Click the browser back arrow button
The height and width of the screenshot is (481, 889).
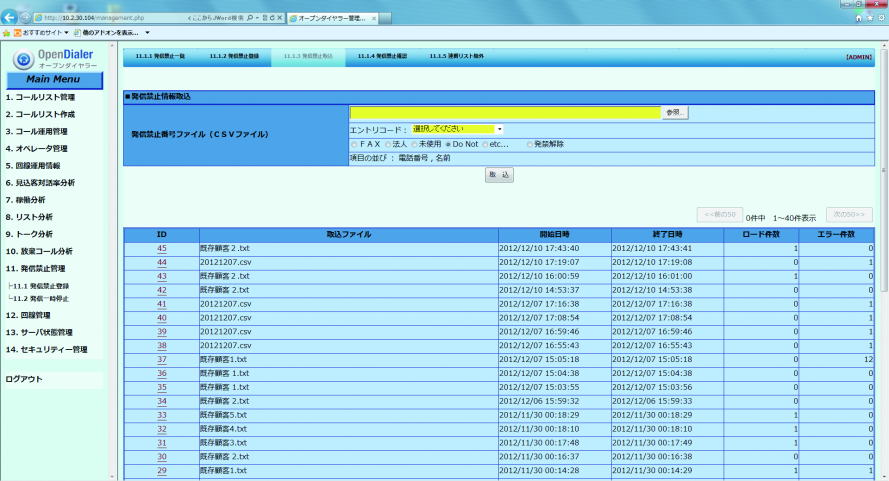pyautogui.click(x=9, y=17)
